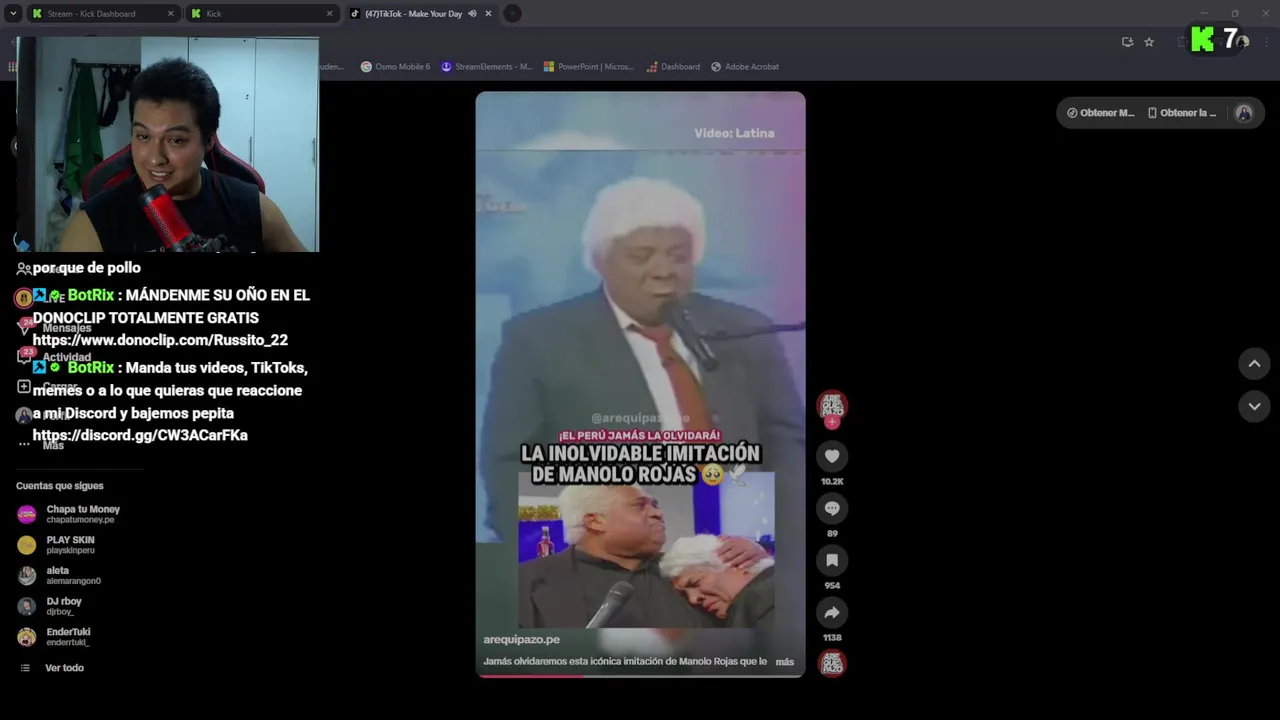Image resolution: width=1280 pixels, height=720 pixels.
Task: Open the Osmo Mobile 6 bookmark
Action: tap(395, 67)
